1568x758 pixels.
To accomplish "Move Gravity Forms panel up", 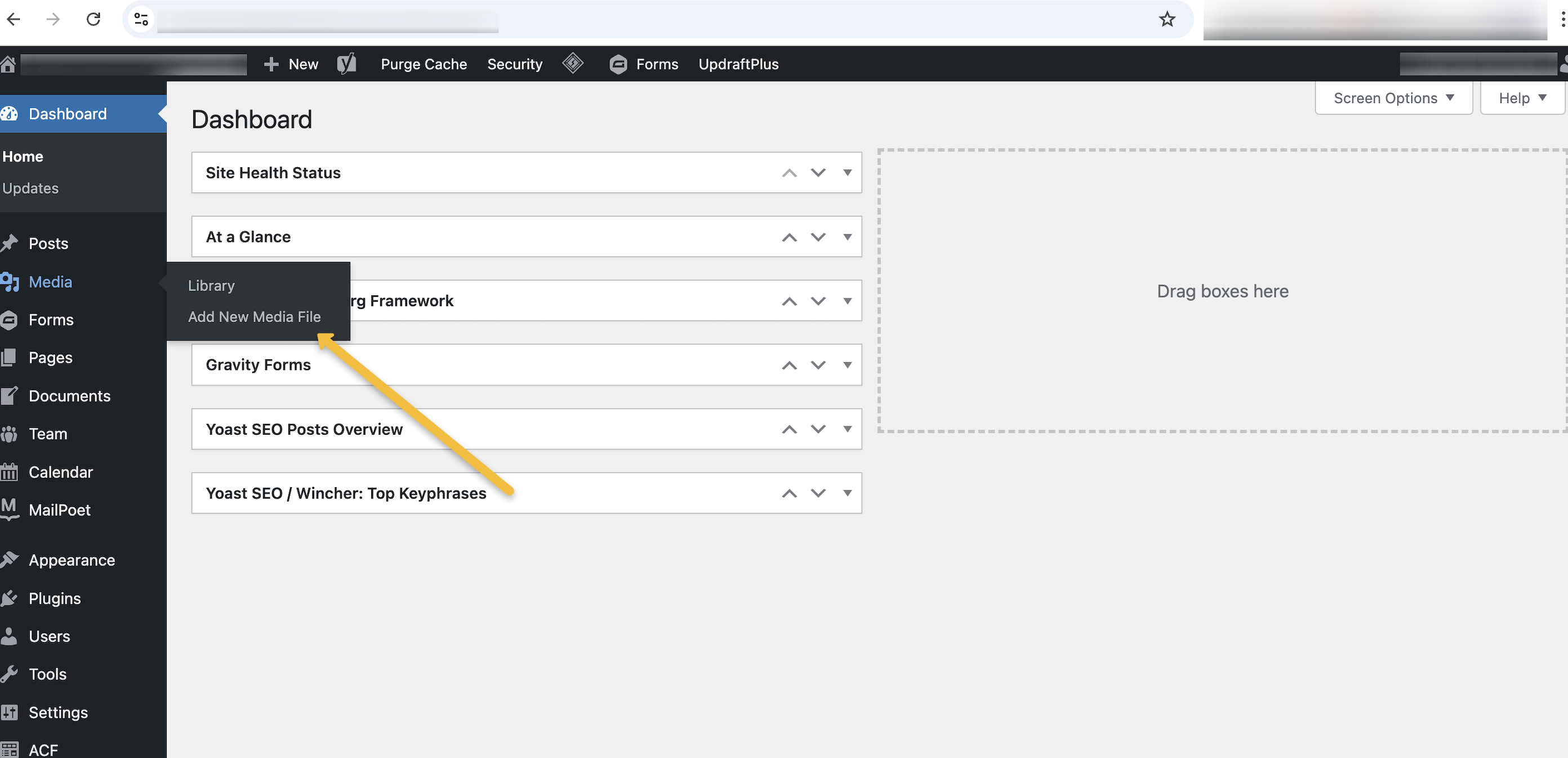I will tap(790, 365).
